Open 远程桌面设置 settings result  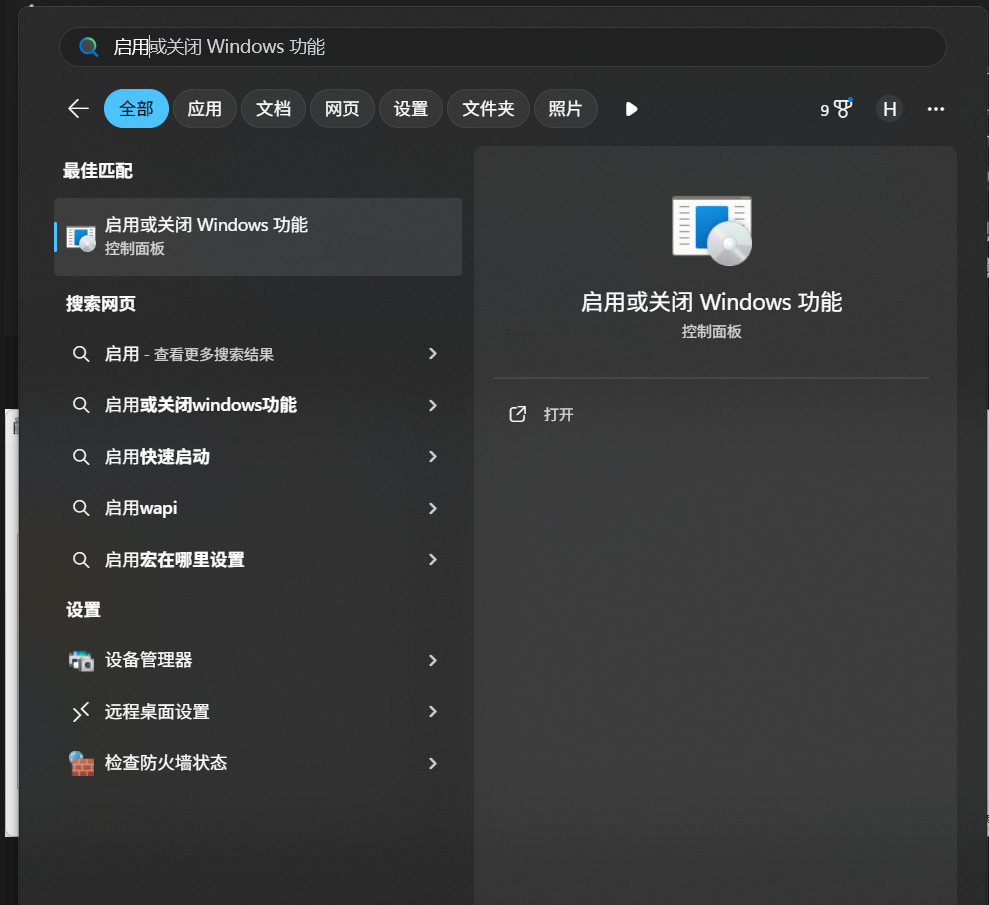tap(258, 711)
